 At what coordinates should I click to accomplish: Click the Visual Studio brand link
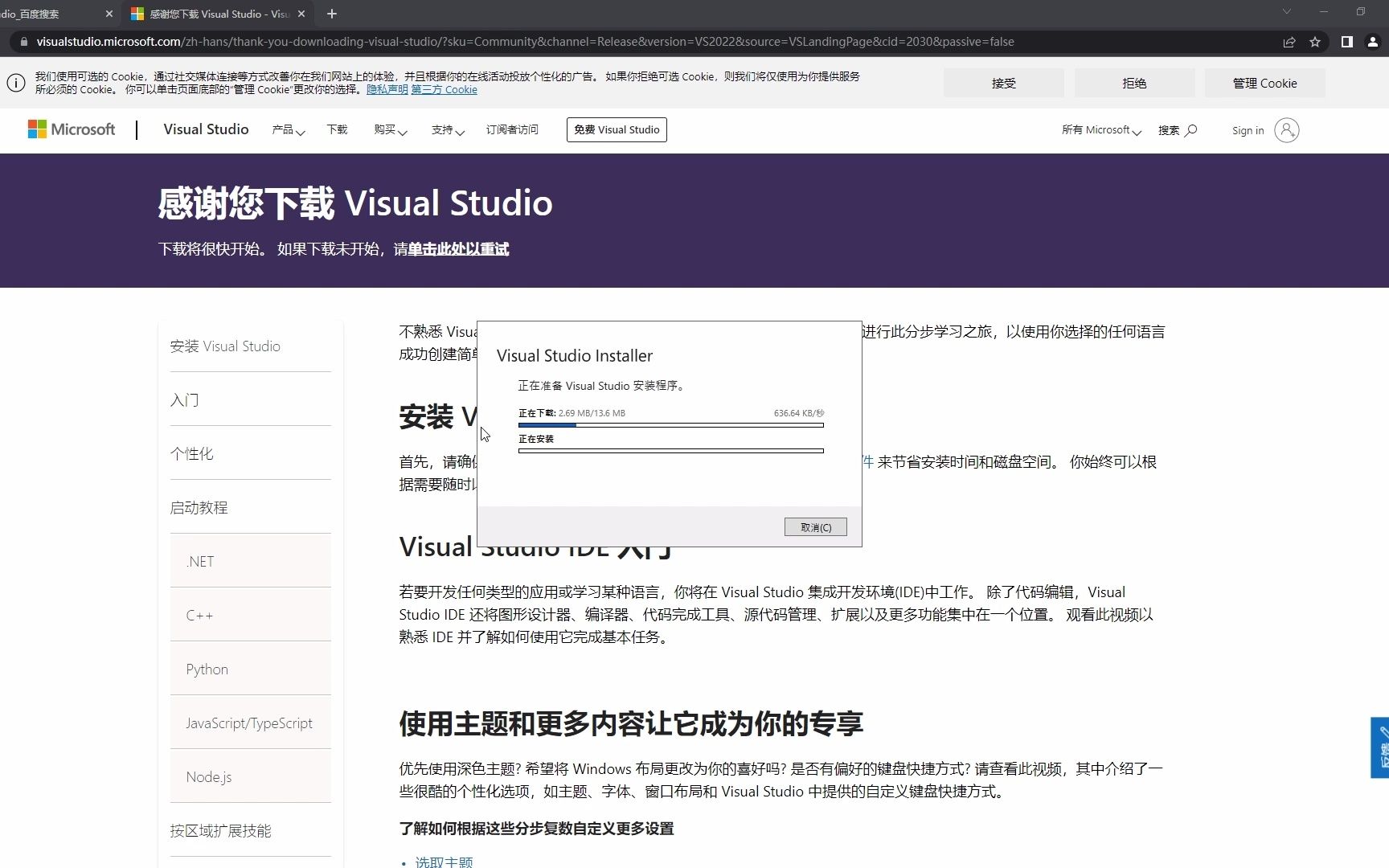[206, 129]
